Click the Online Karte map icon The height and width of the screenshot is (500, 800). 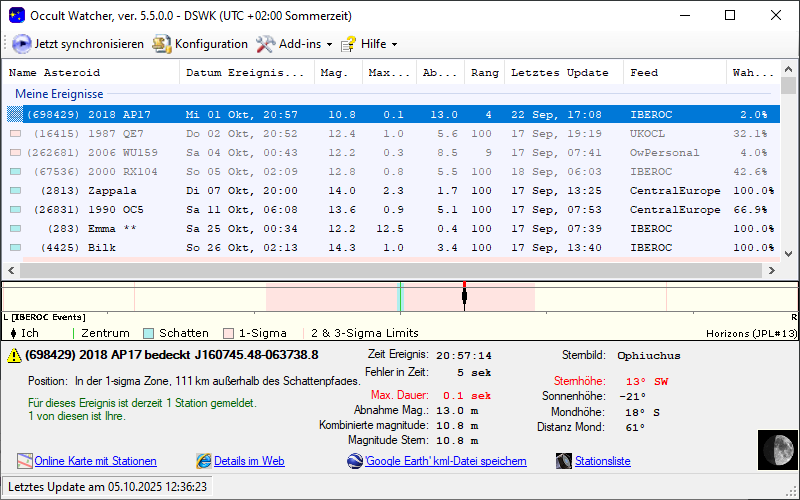click(24, 461)
